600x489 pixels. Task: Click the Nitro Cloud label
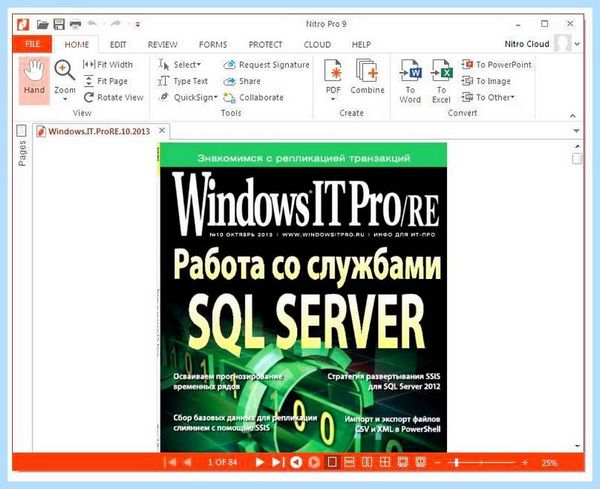click(527, 44)
